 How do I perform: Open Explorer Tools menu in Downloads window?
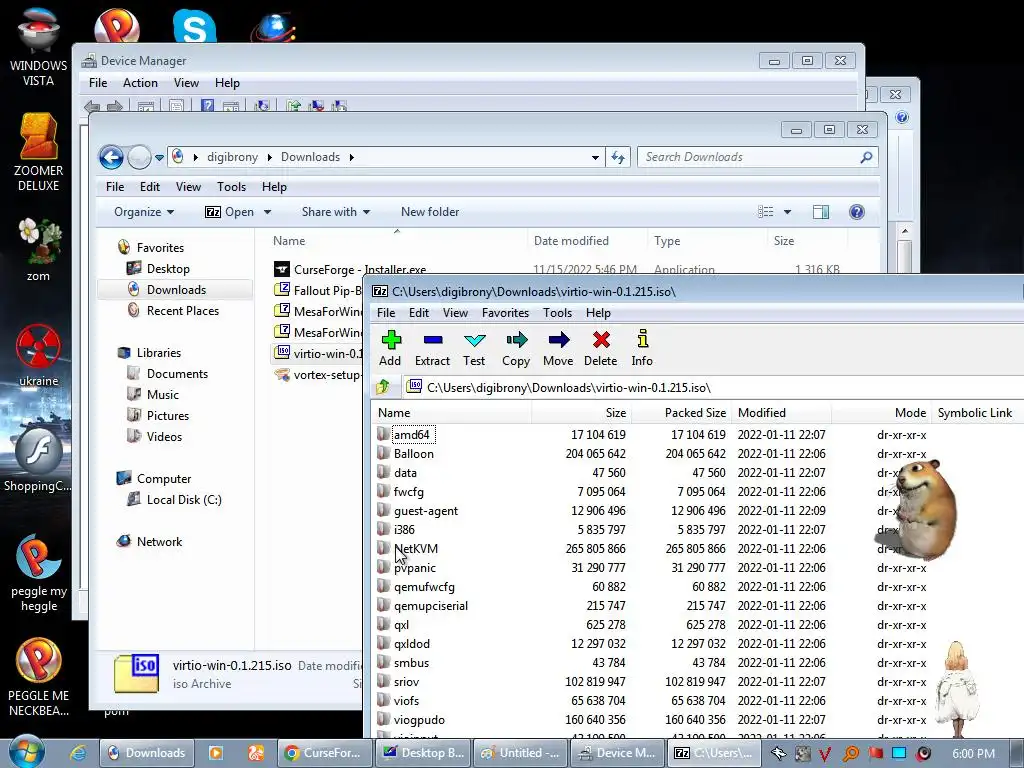tap(231, 187)
